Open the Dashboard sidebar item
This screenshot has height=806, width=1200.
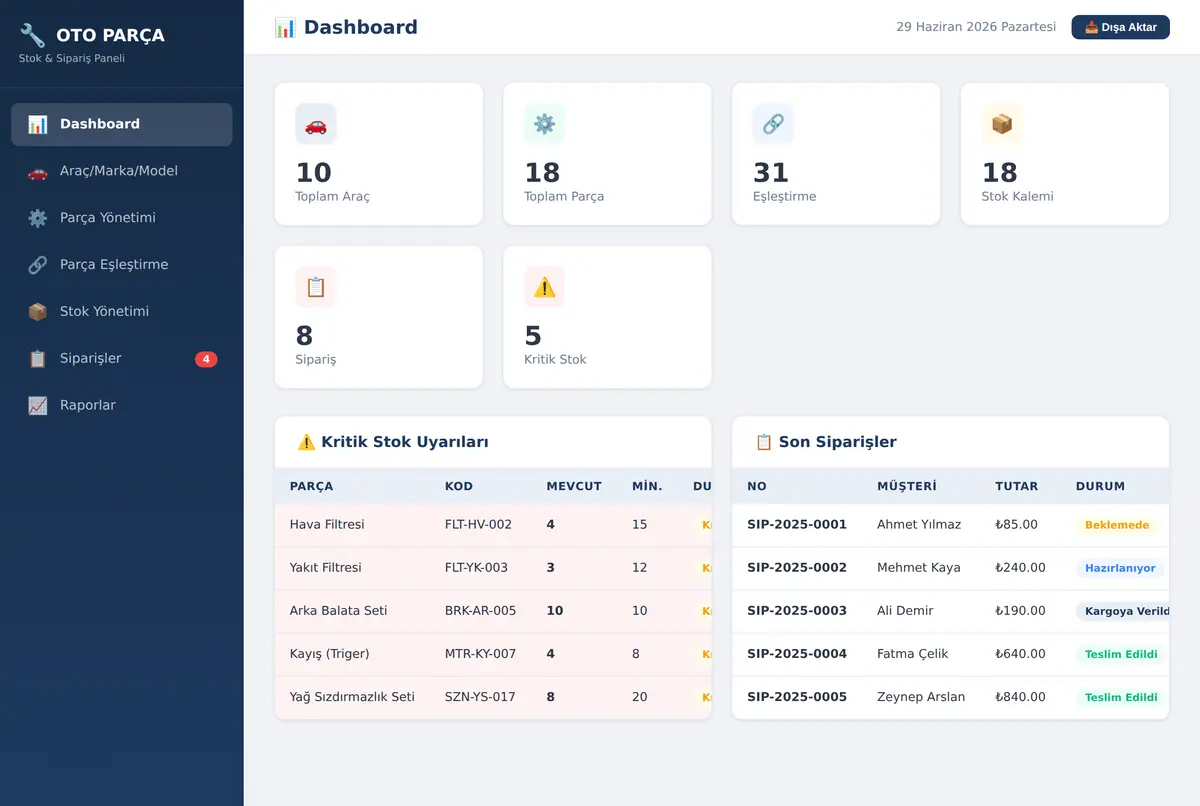122,125
